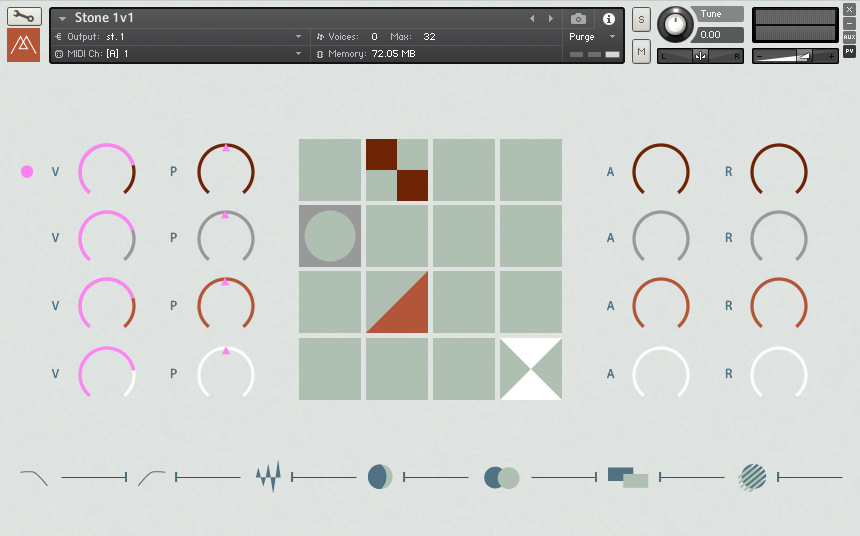This screenshot has height=536, width=860.
Task: Show instrument info with the i icon
Action: coord(608,18)
